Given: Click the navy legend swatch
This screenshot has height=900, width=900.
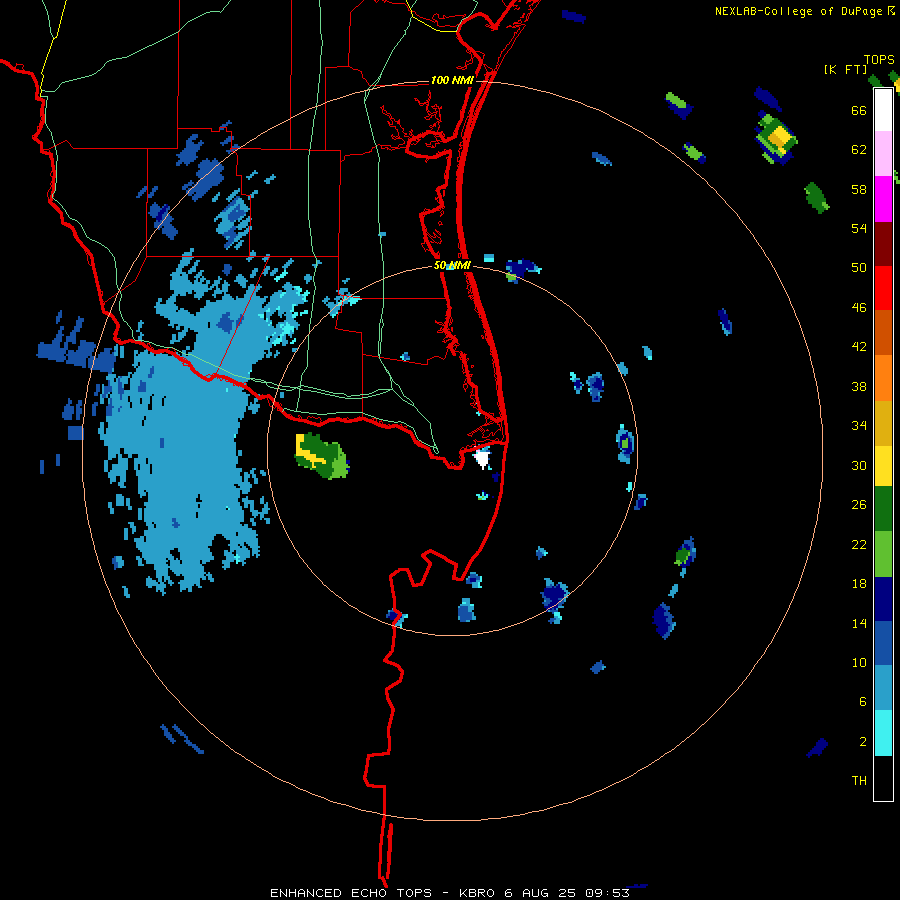Looking at the screenshot, I should tap(883, 599).
